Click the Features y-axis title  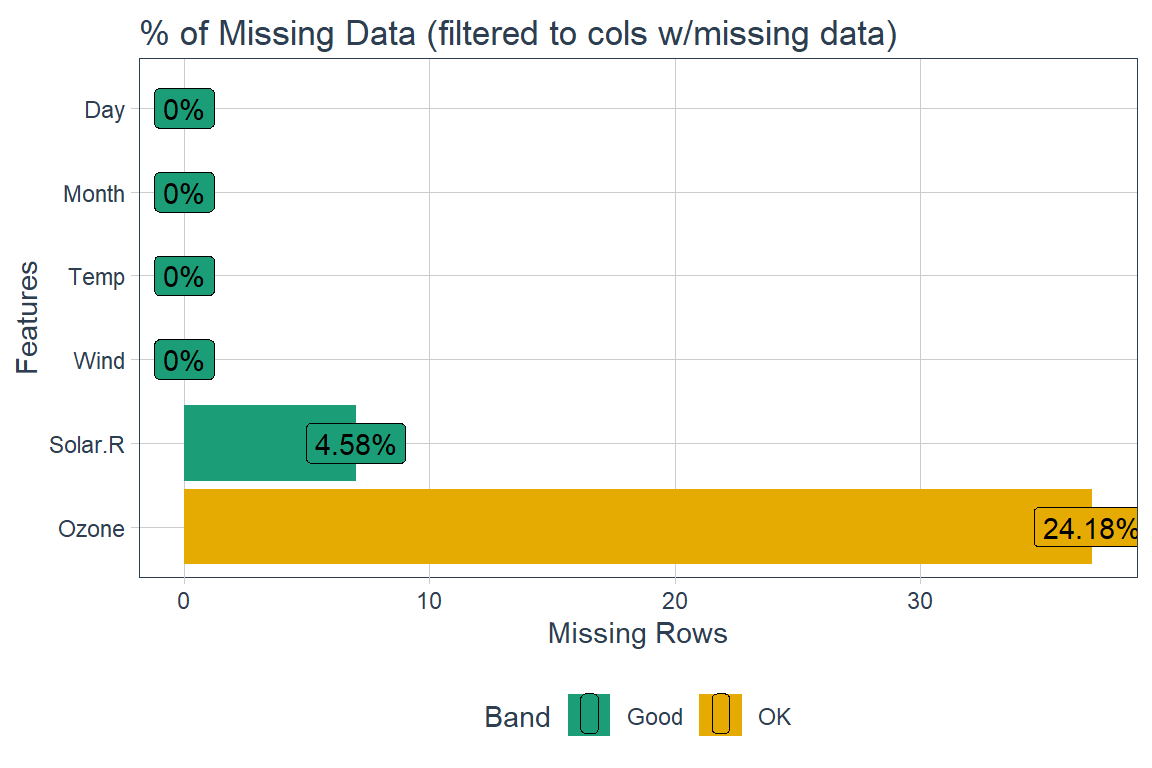tap(28, 317)
